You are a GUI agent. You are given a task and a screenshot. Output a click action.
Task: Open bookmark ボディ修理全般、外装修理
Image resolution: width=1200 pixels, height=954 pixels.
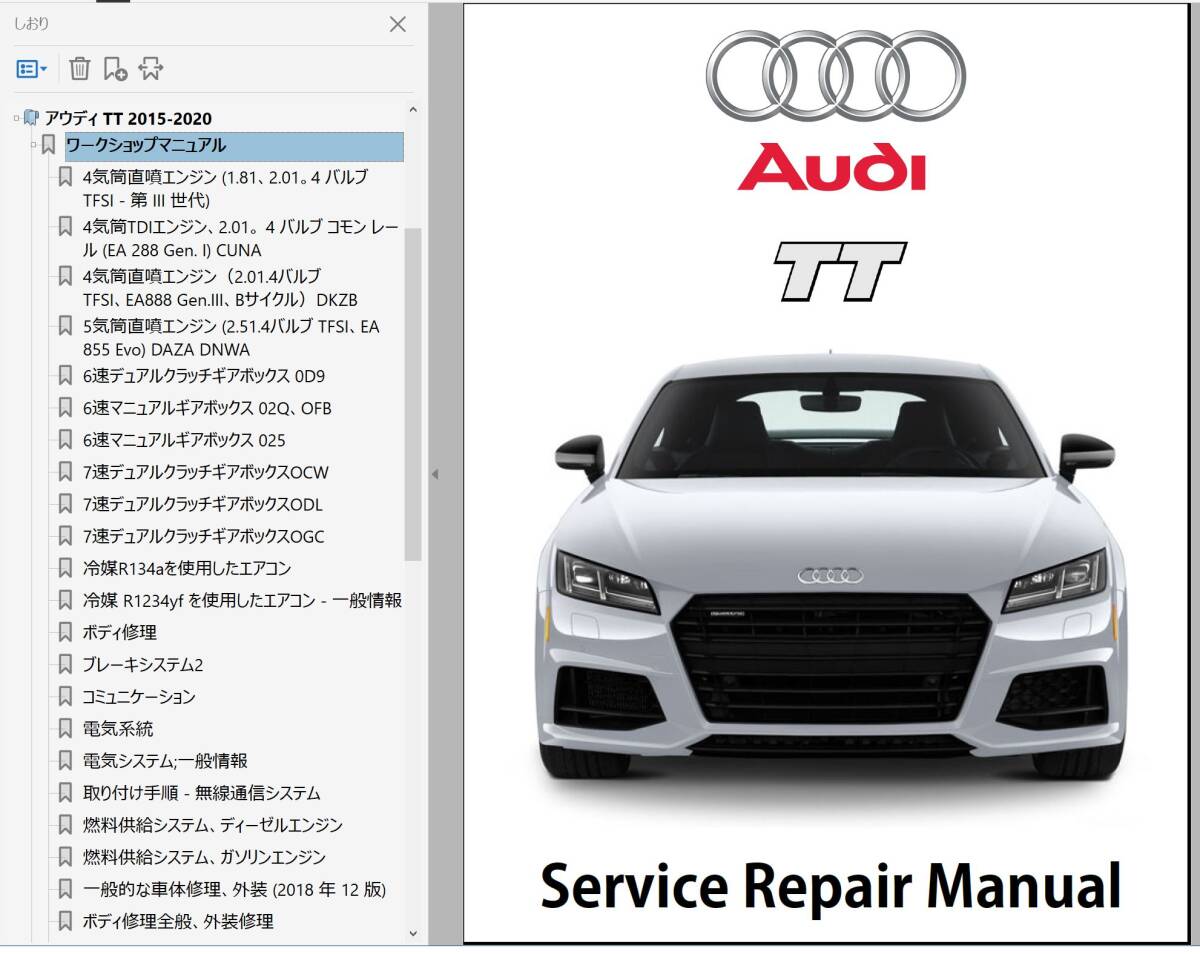[x=178, y=921]
